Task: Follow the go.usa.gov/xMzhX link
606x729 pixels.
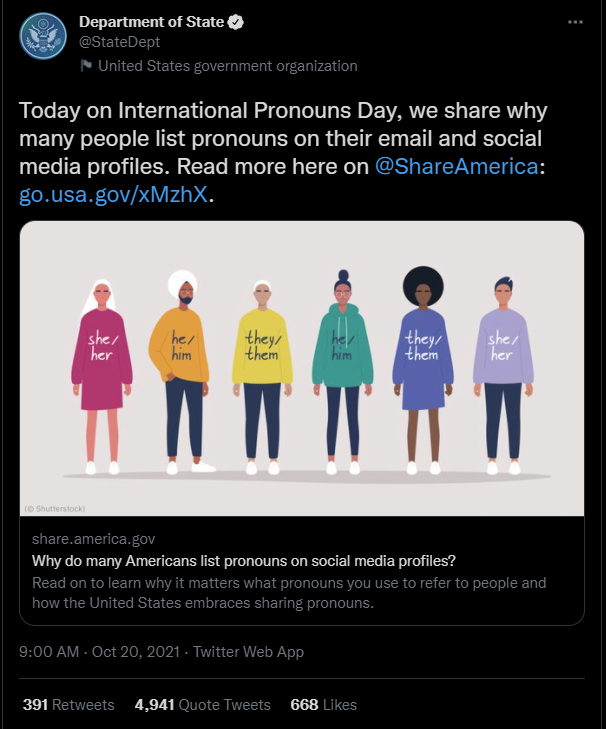Action: 114,193
